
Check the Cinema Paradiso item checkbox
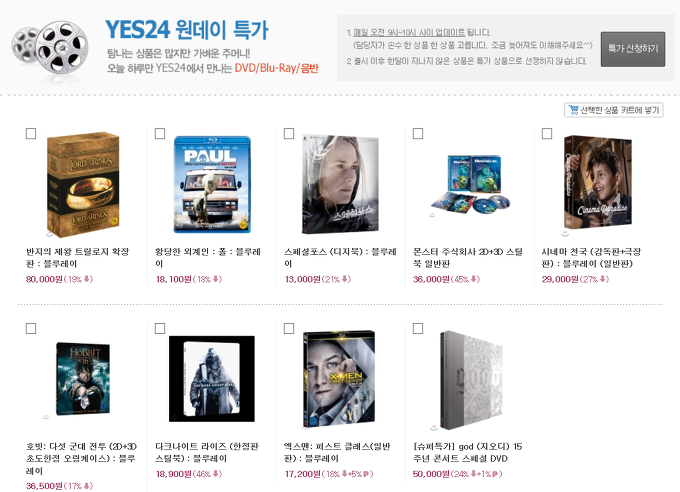(x=547, y=133)
